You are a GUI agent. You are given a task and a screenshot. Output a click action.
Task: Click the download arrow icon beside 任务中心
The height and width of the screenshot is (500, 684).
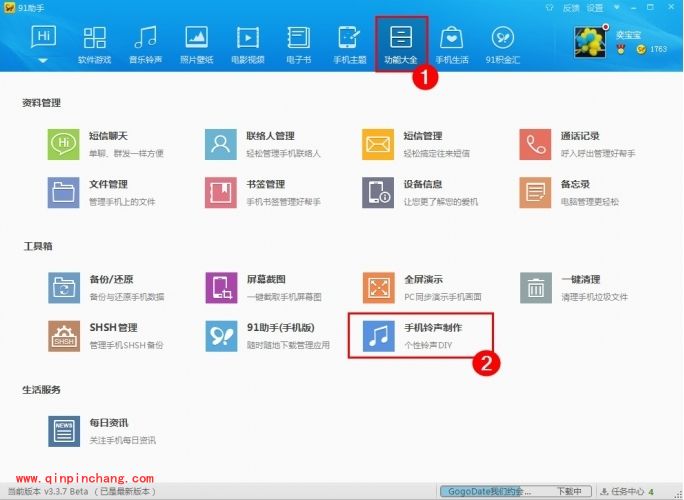click(604, 491)
